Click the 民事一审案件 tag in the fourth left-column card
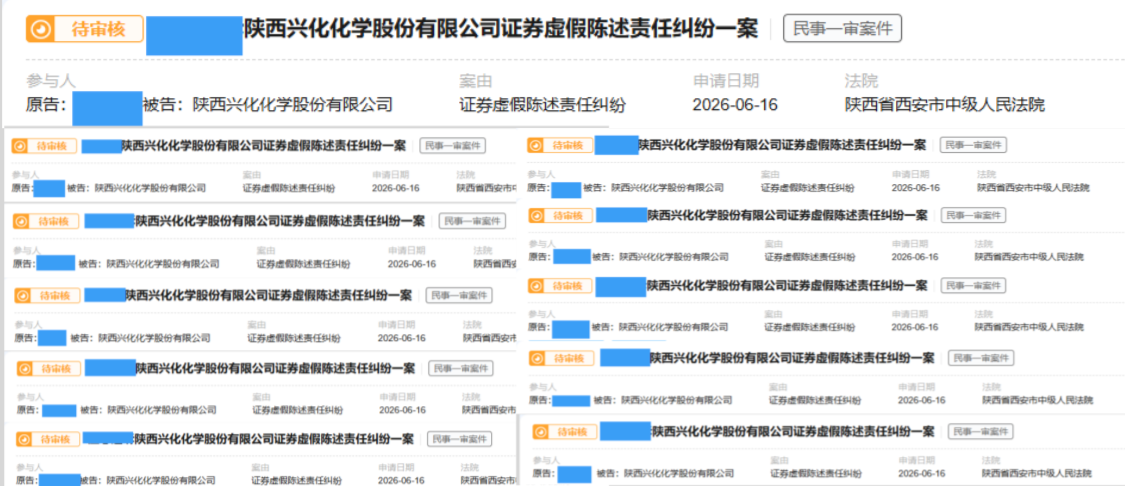The height and width of the screenshot is (486, 1125). coord(461,368)
